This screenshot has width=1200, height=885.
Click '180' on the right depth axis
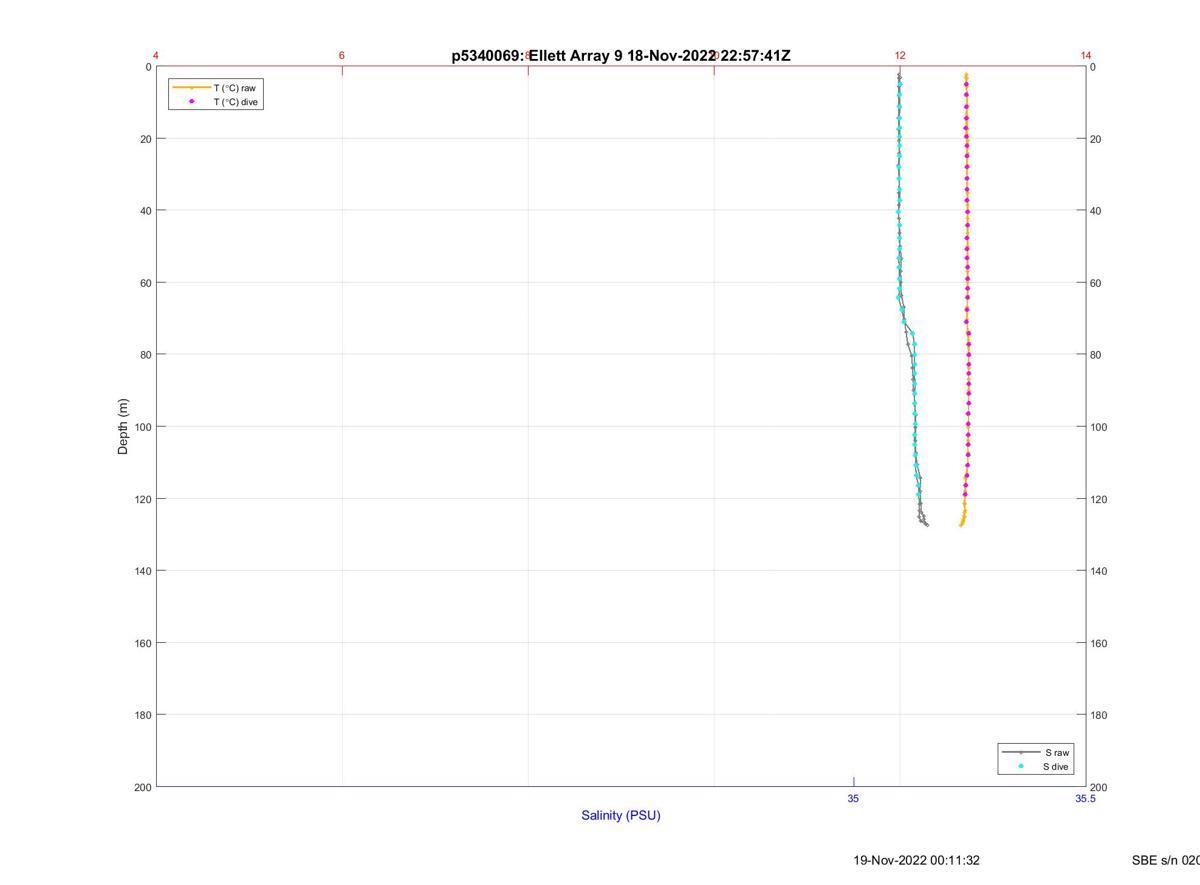1098,715
